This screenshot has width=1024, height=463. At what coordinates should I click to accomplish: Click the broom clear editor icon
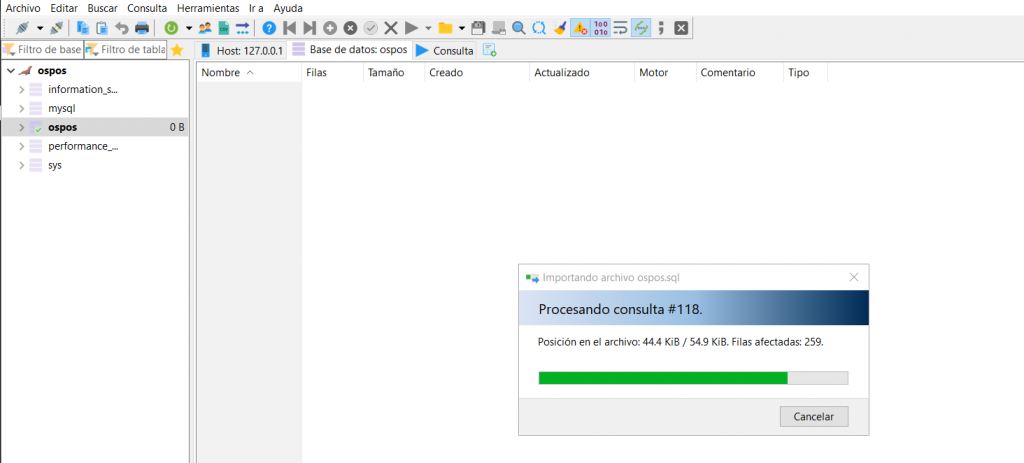click(x=560, y=28)
